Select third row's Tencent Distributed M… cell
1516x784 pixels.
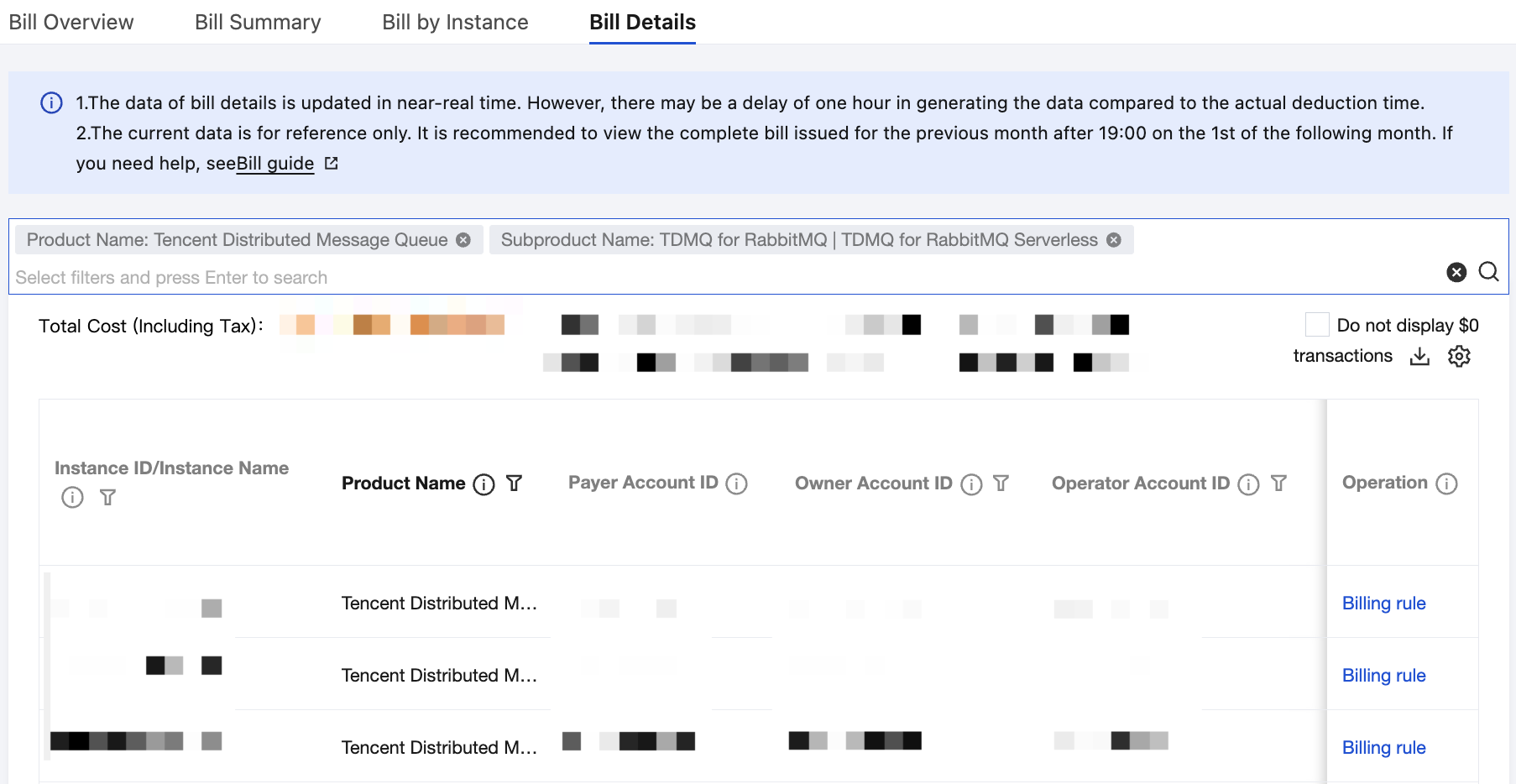tap(439, 748)
